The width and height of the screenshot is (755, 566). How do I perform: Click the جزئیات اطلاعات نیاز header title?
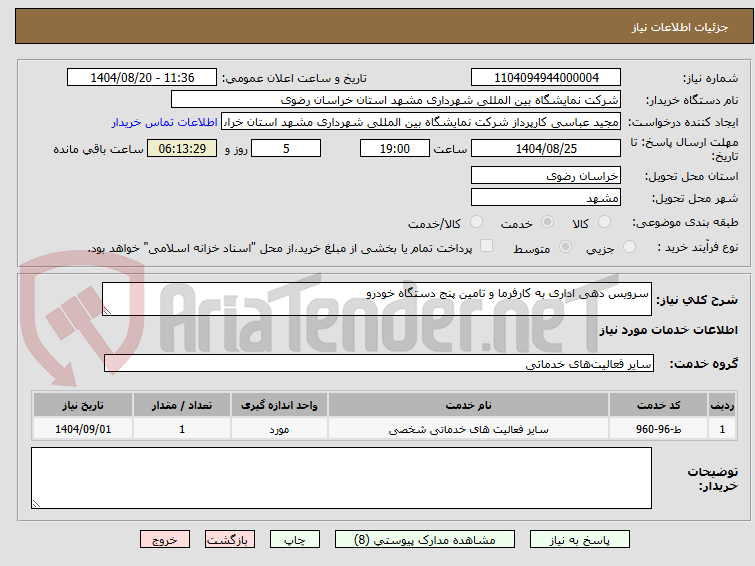coord(680,27)
